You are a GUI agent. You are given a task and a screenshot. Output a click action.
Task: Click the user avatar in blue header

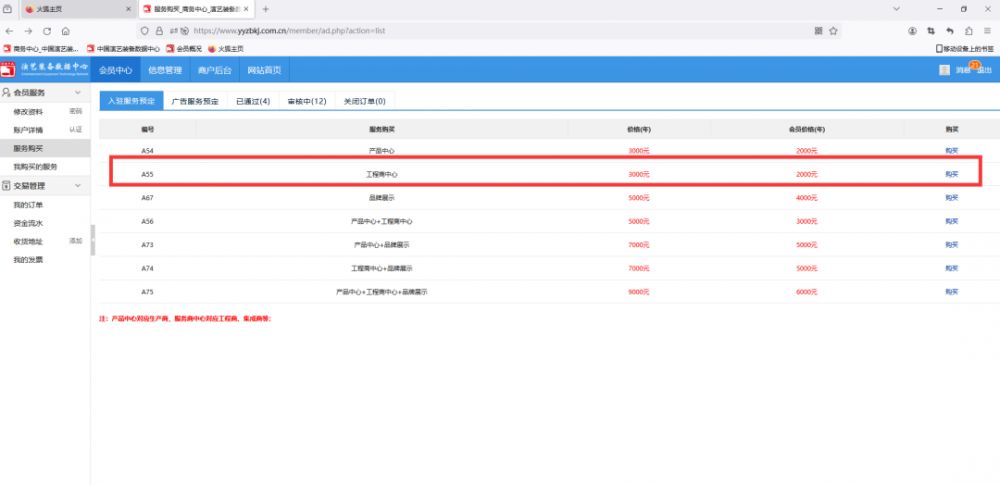[x=944, y=70]
